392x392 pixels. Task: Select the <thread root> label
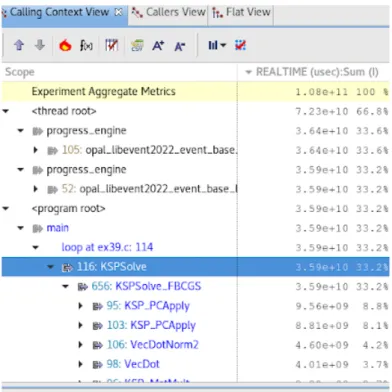coord(64,111)
